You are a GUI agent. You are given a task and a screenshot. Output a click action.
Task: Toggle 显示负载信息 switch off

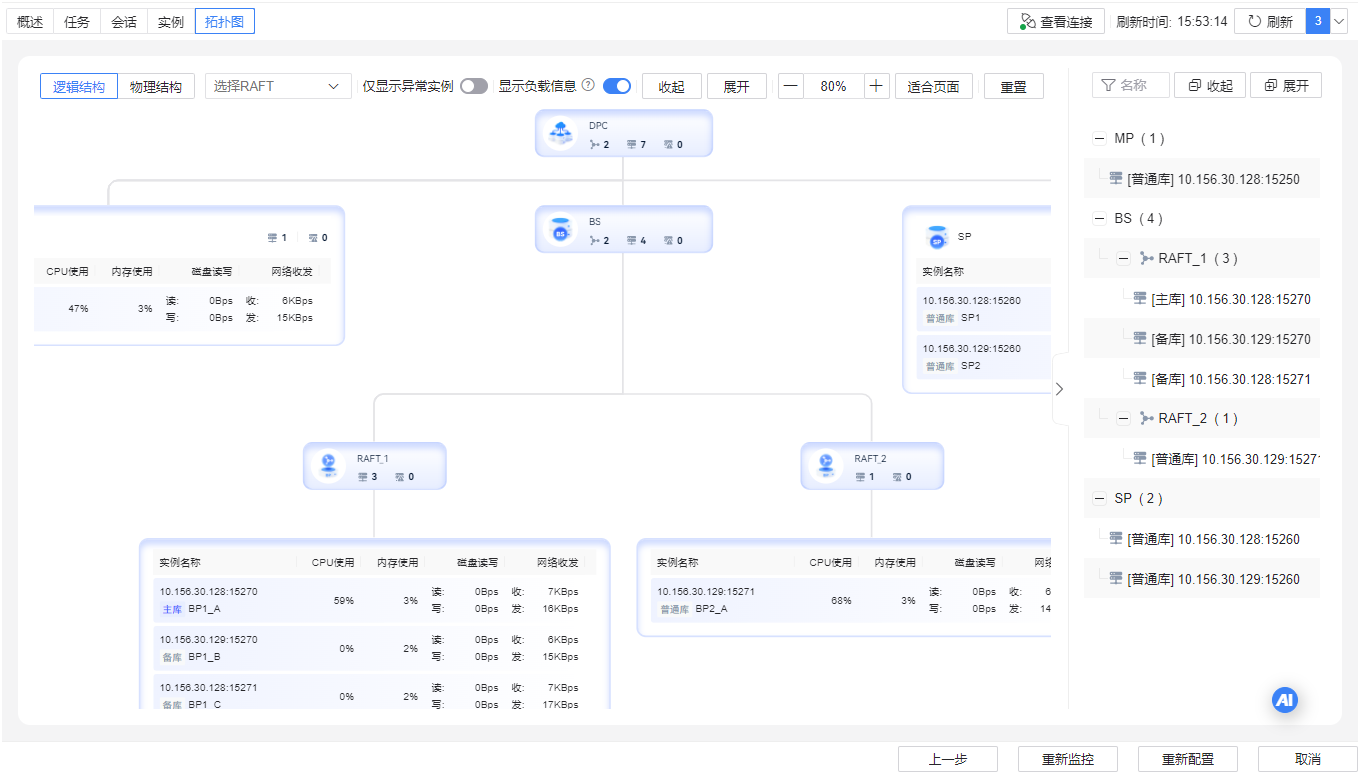(x=617, y=86)
